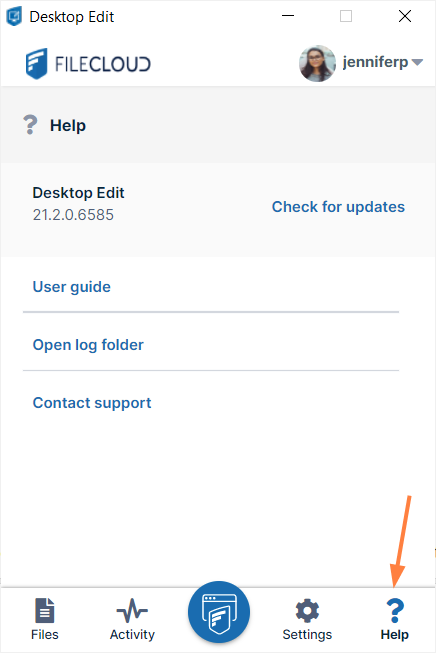This screenshot has height=653, width=436.
Task: Check for updates
Action: [x=338, y=207]
